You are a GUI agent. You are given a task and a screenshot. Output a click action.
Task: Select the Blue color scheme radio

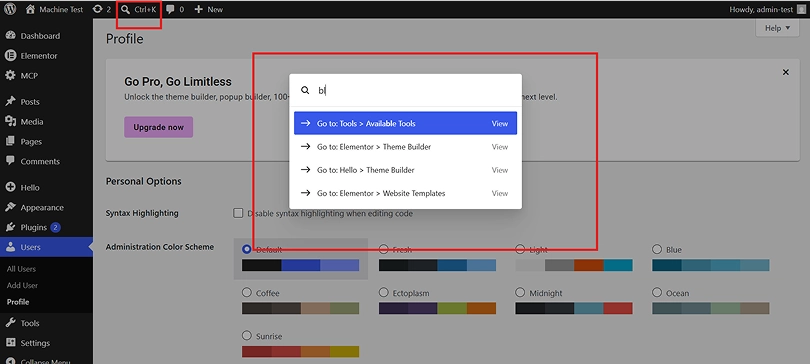(x=657, y=249)
